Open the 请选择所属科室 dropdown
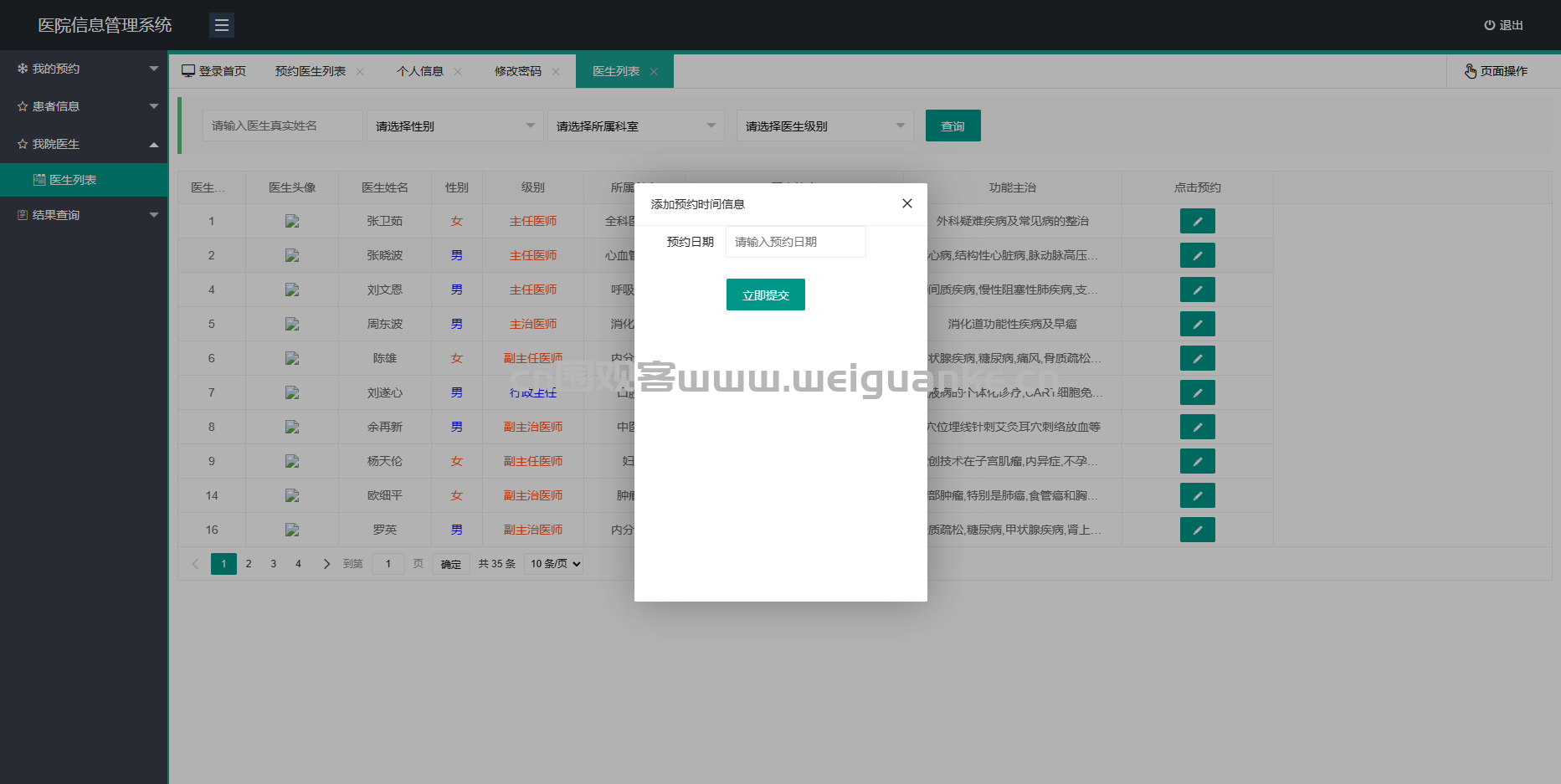Viewport: 1561px width, 784px height. click(x=636, y=126)
